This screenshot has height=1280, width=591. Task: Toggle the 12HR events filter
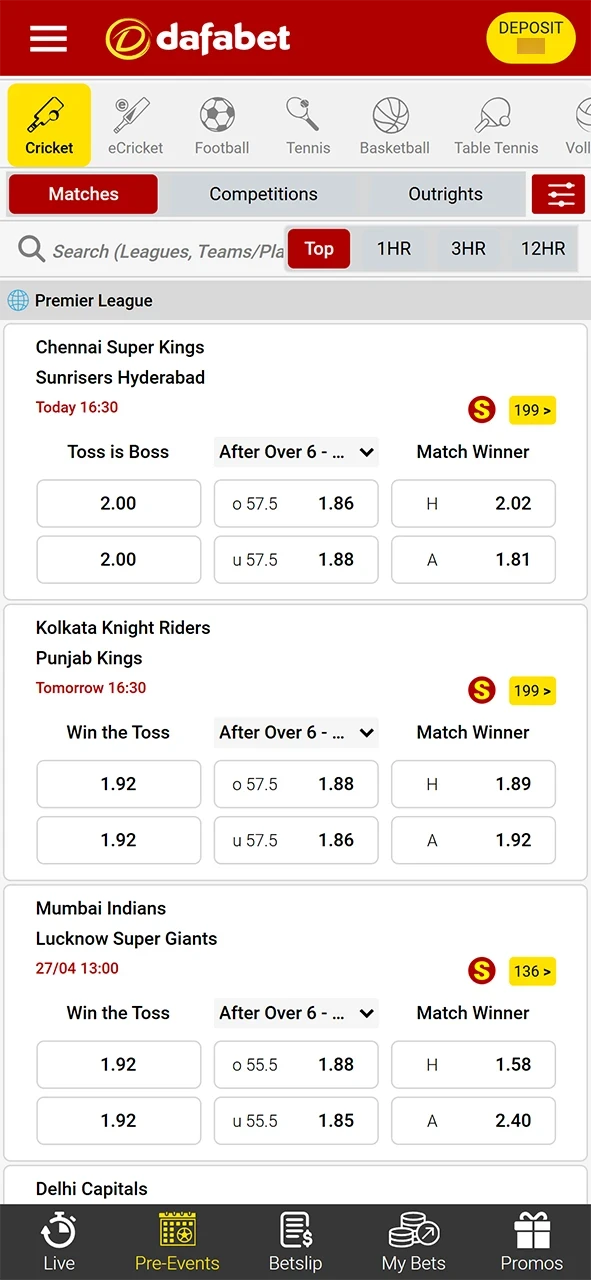542,249
